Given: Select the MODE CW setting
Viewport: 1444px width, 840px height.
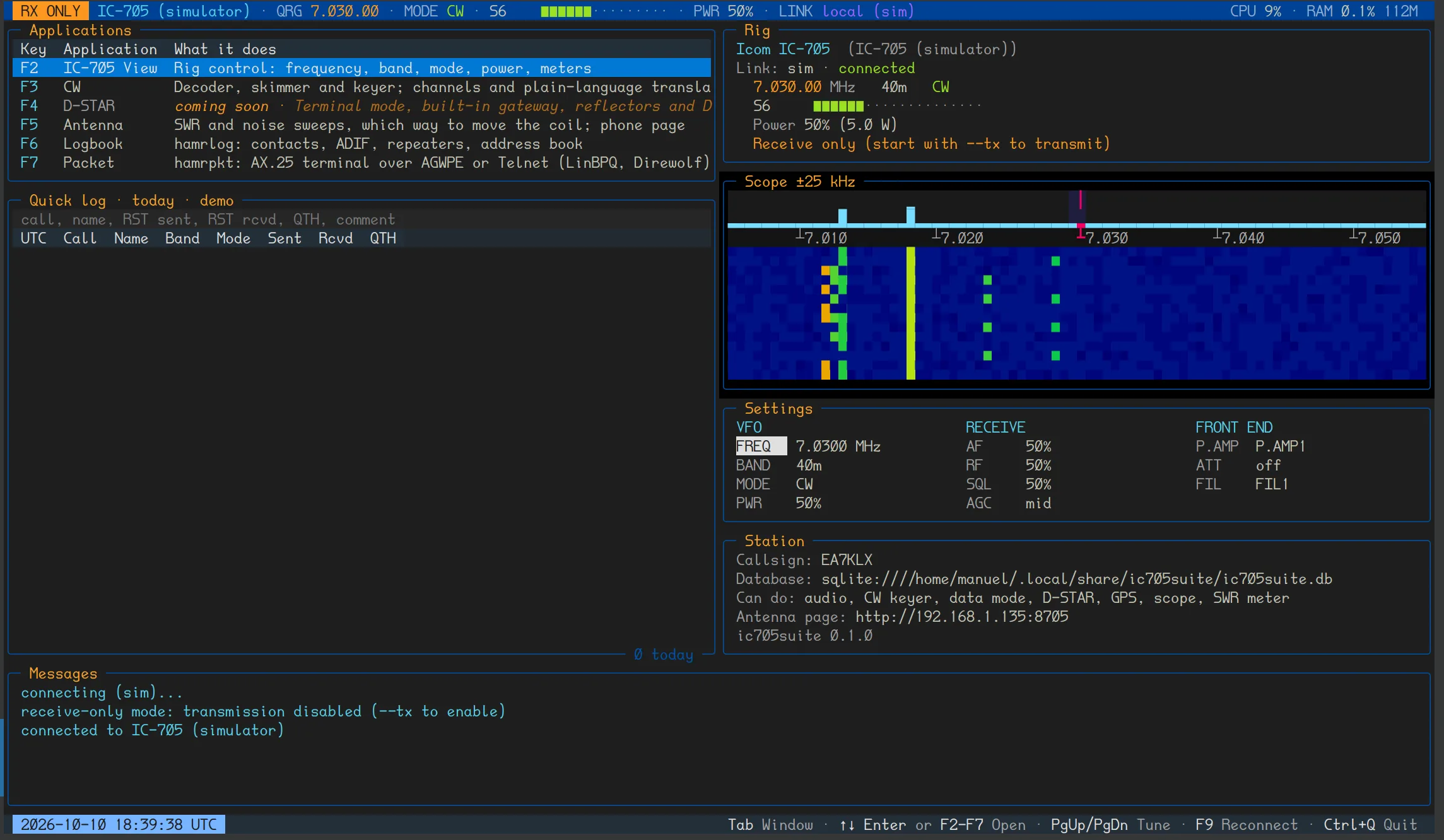Looking at the screenshot, I should pyautogui.click(x=775, y=484).
